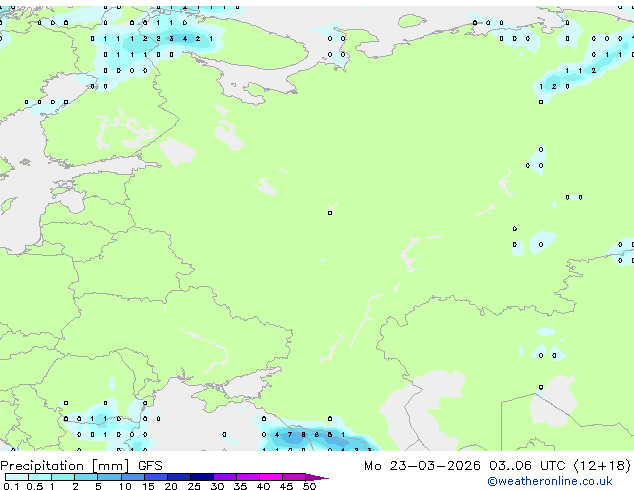Select the '35' legend scale label

(x=240, y=486)
